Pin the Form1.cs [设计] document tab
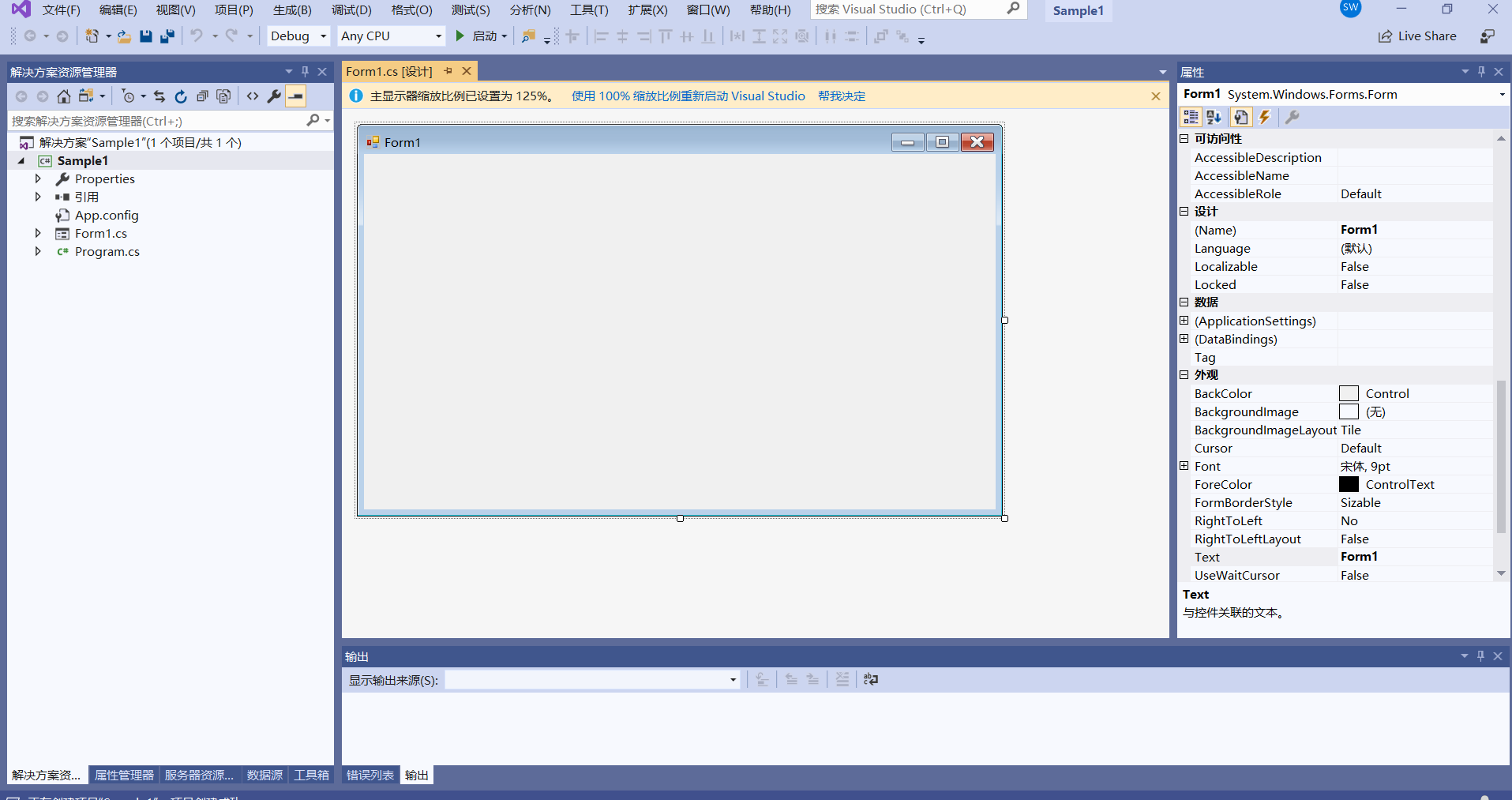 (448, 71)
